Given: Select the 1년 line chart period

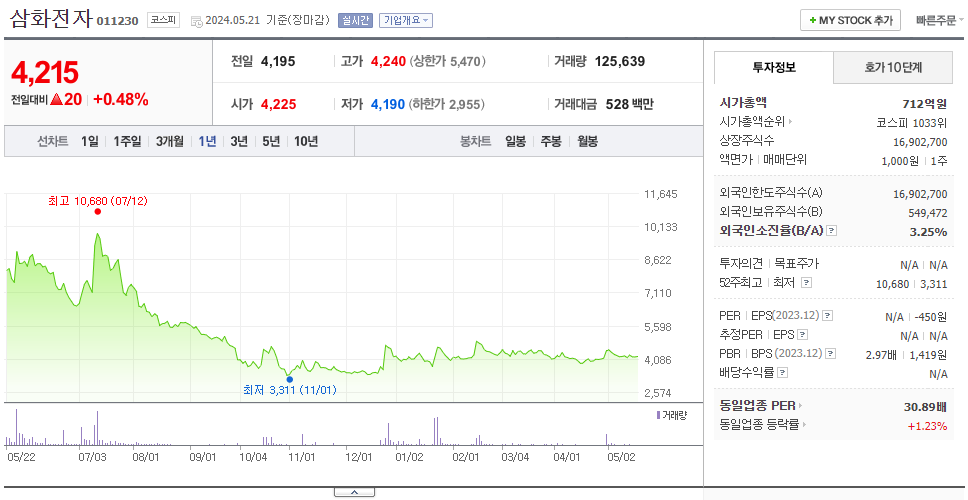Looking at the screenshot, I should point(207,141).
